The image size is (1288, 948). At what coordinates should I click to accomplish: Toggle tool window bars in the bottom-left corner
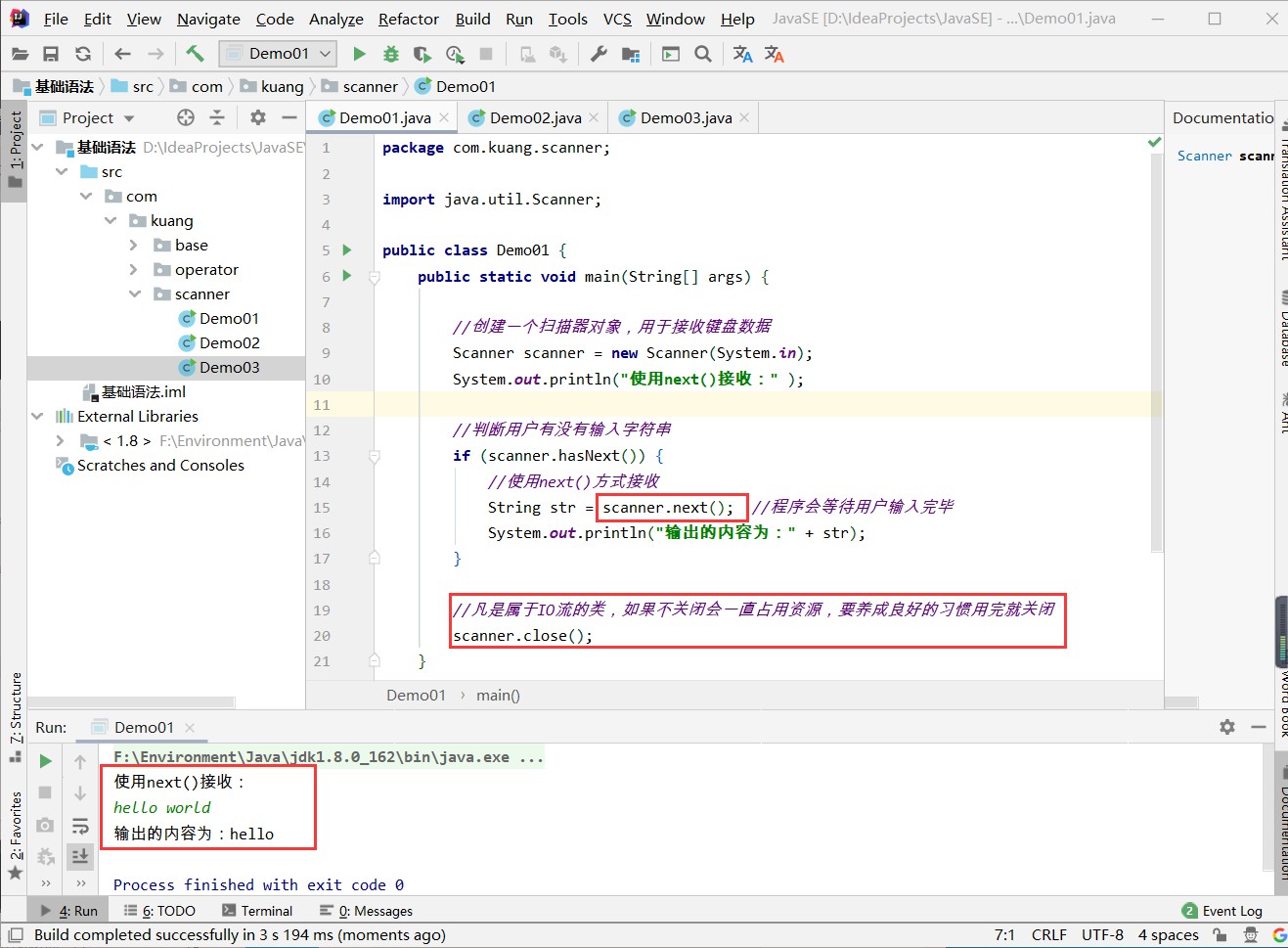pyautogui.click(x=16, y=934)
